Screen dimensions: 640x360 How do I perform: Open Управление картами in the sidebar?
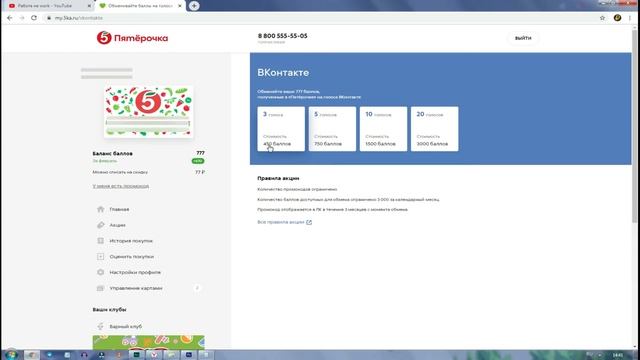tap(136, 288)
